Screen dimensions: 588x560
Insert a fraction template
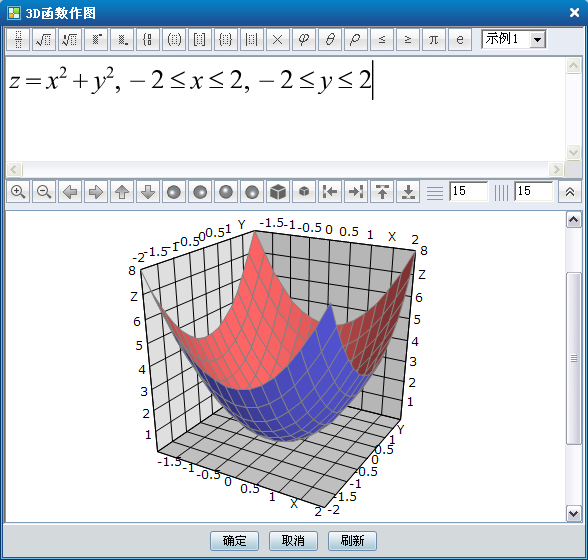18,39
